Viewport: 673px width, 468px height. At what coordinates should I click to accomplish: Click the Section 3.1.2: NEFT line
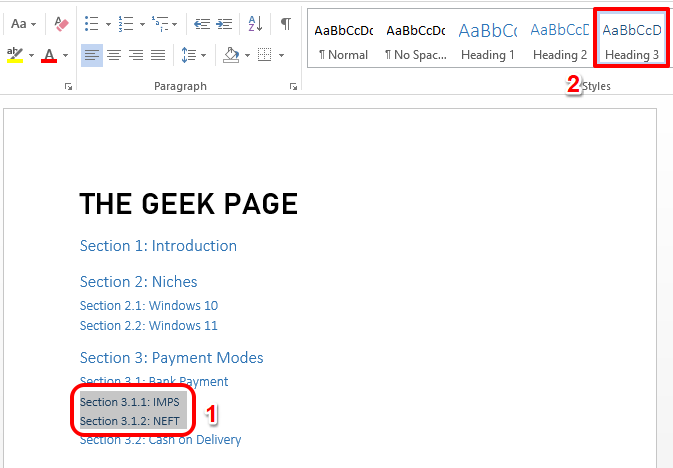(x=130, y=421)
